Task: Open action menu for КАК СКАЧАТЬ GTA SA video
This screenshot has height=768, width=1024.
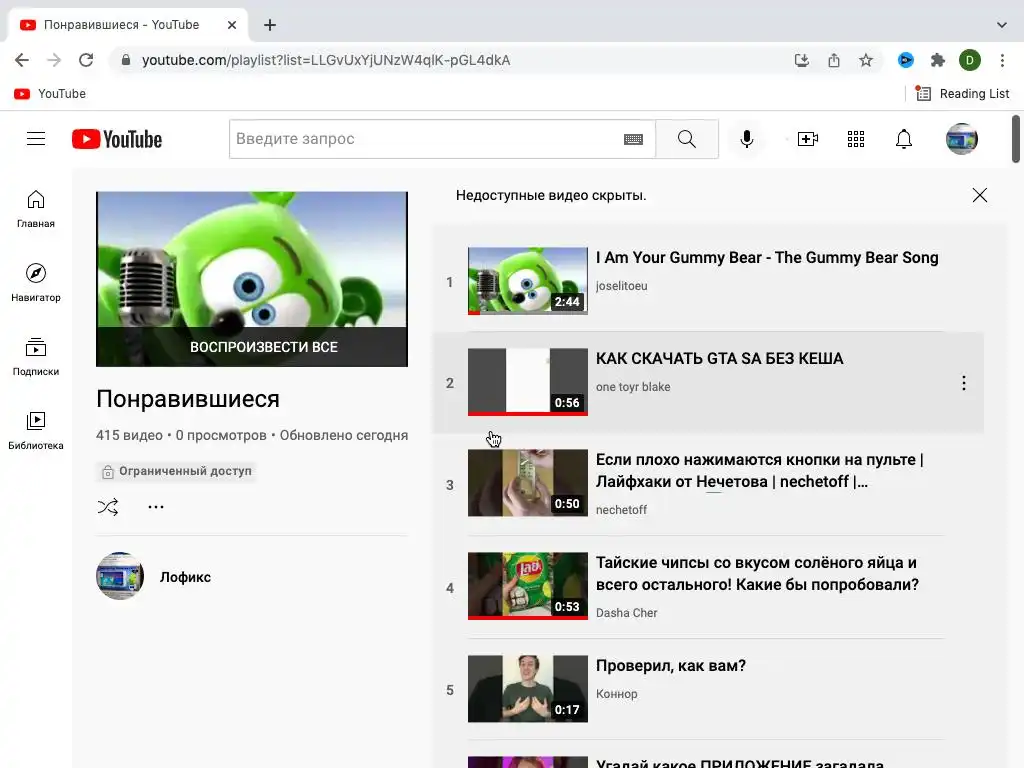Action: pos(964,383)
